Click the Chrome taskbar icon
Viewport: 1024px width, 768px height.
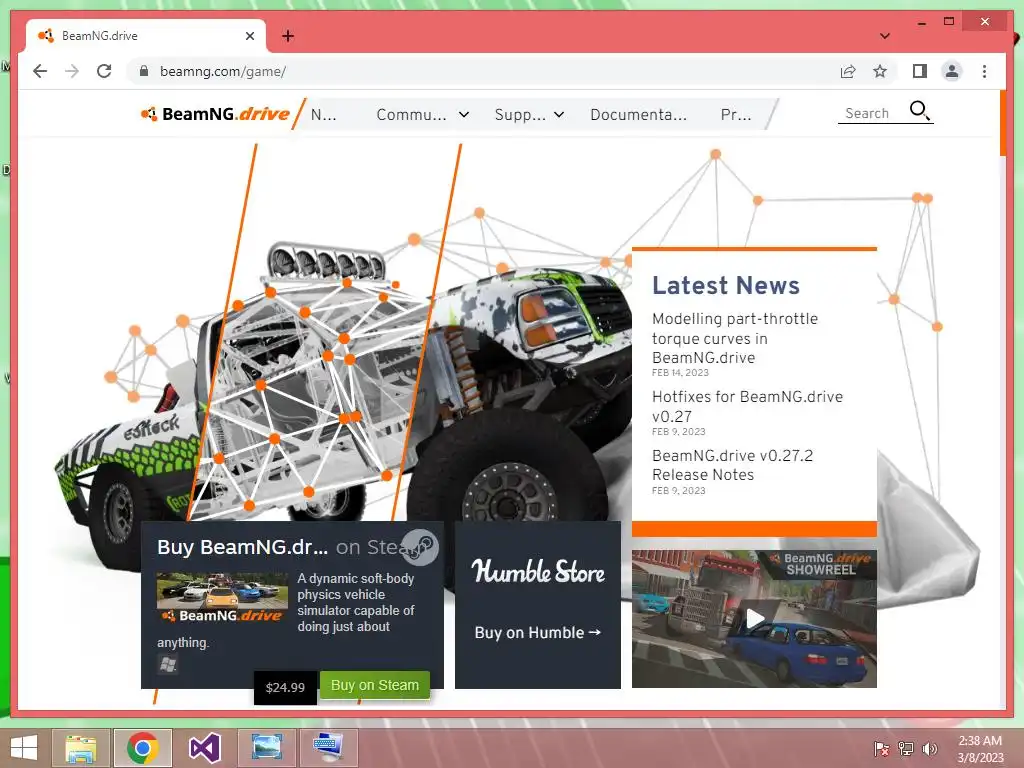(143, 748)
